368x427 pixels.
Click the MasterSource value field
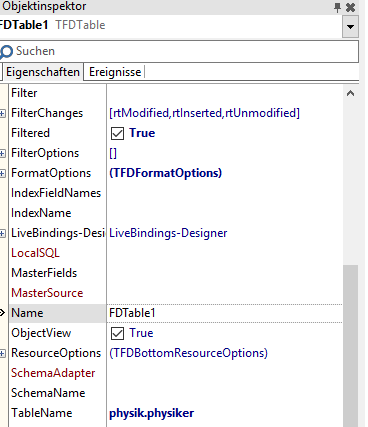pos(225,293)
